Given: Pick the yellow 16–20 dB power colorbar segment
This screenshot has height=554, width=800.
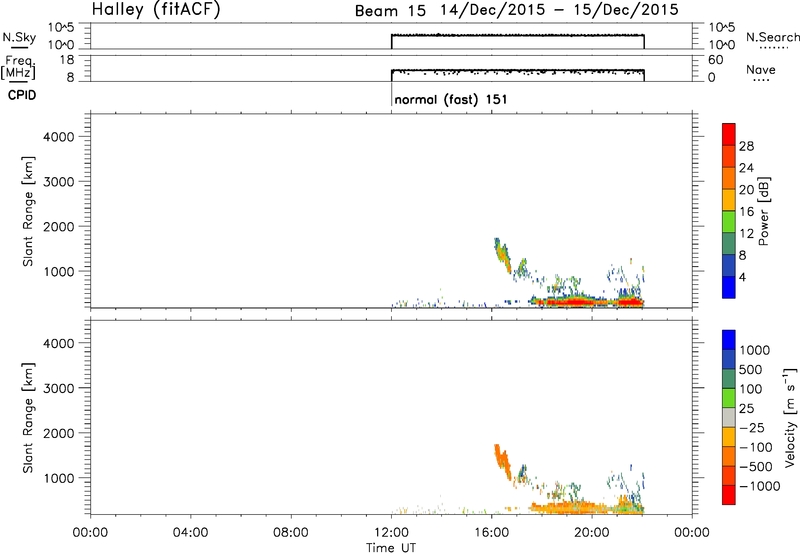Looking at the screenshot, I should [x=729, y=199].
